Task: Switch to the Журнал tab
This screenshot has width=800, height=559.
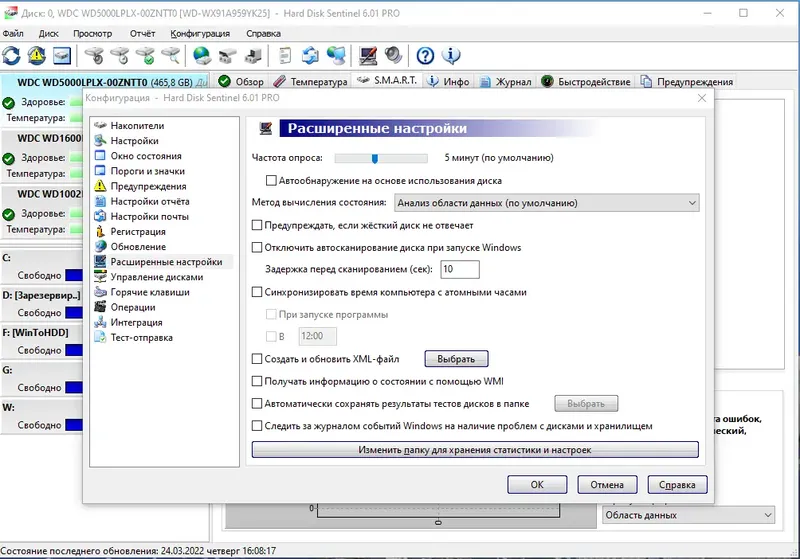Action: pyautogui.click(x=506, y=82)
